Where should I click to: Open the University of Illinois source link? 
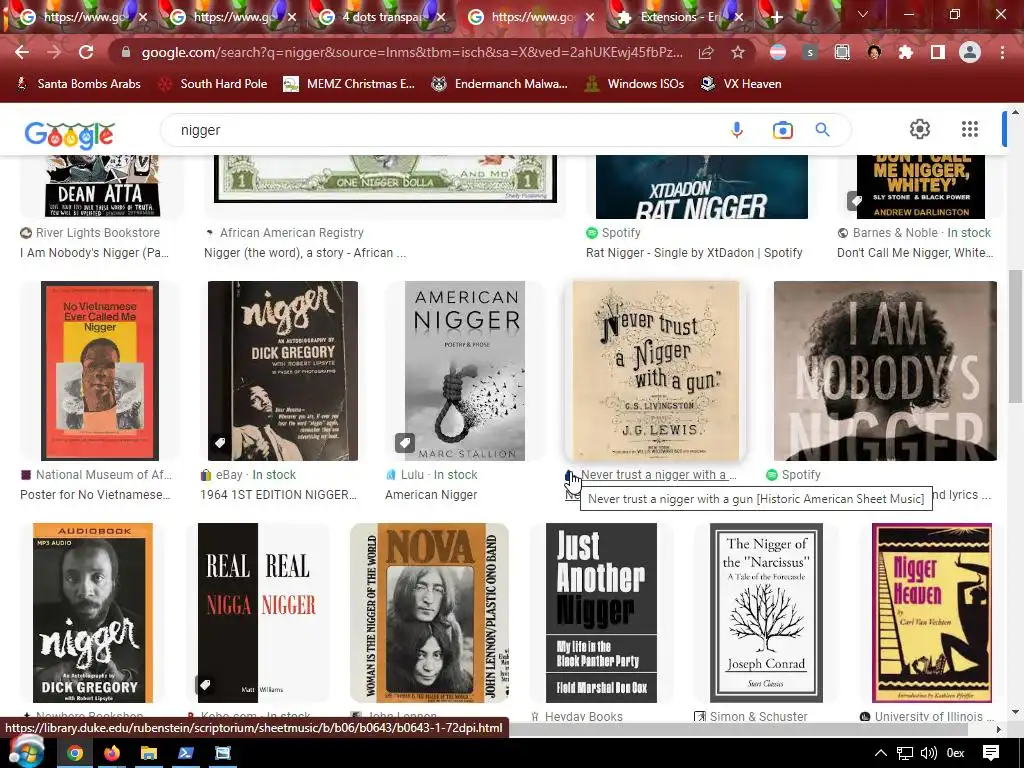tap(927, 716)
